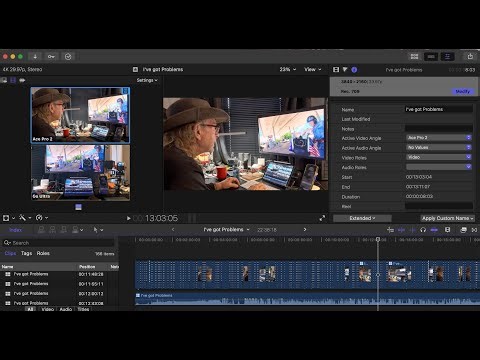The image size is (480, 360).
Task: Open the Active Audio Angle dropdown
Action: pyautogui.click(x=439, y=147)
